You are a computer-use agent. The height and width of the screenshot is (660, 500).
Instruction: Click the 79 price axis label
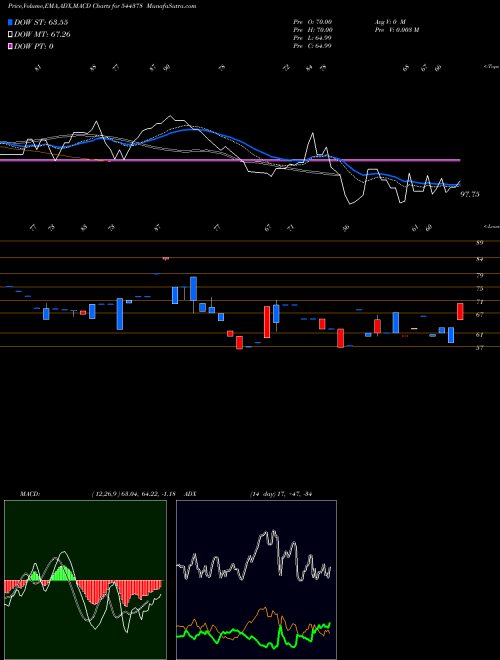(x=479, y=275)
